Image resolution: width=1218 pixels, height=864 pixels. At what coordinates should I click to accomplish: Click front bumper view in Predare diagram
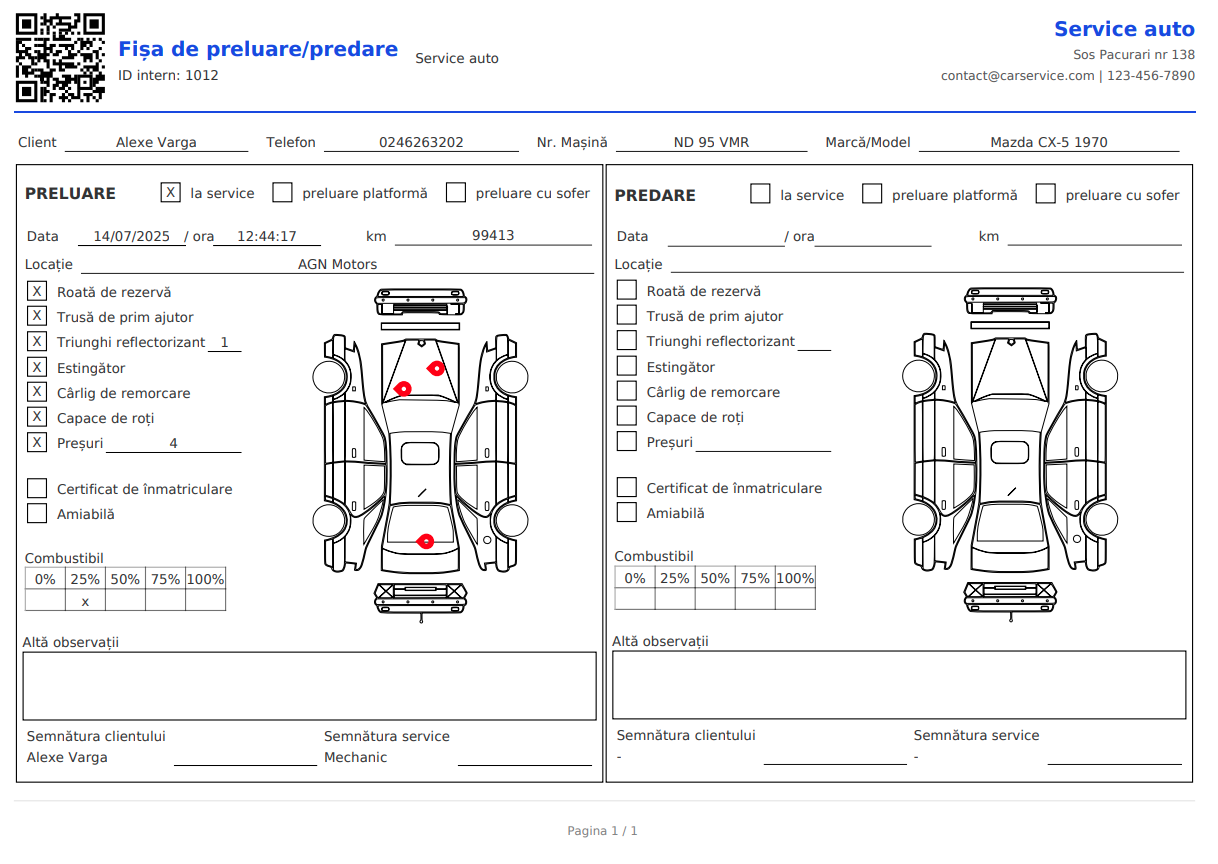(1009, 299)
